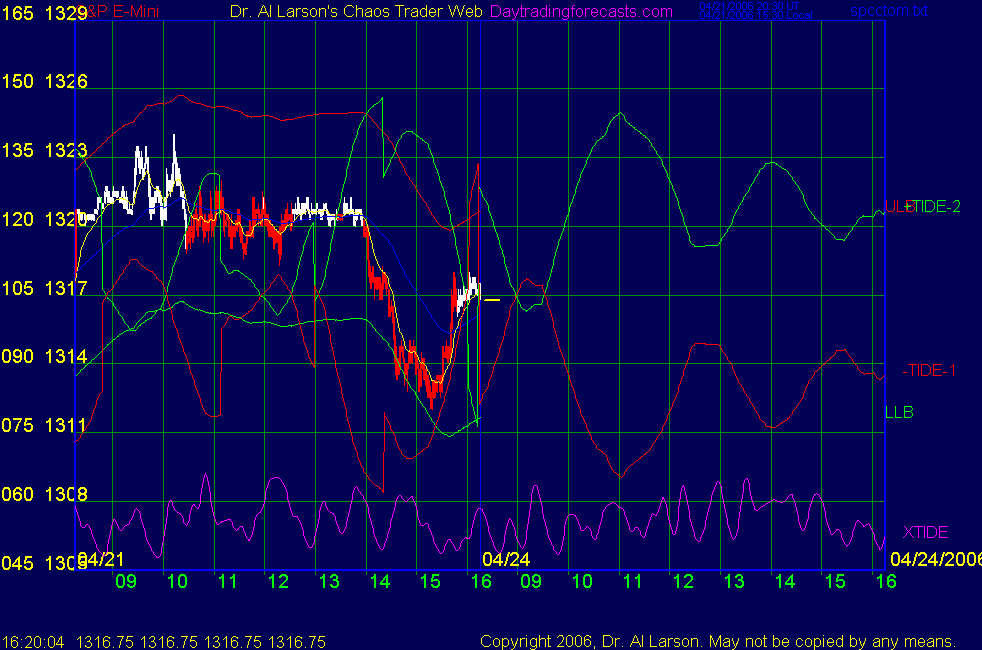Click the +TIDE-2 legend label
Screen dimensions: 982x650
click(934, 207)
